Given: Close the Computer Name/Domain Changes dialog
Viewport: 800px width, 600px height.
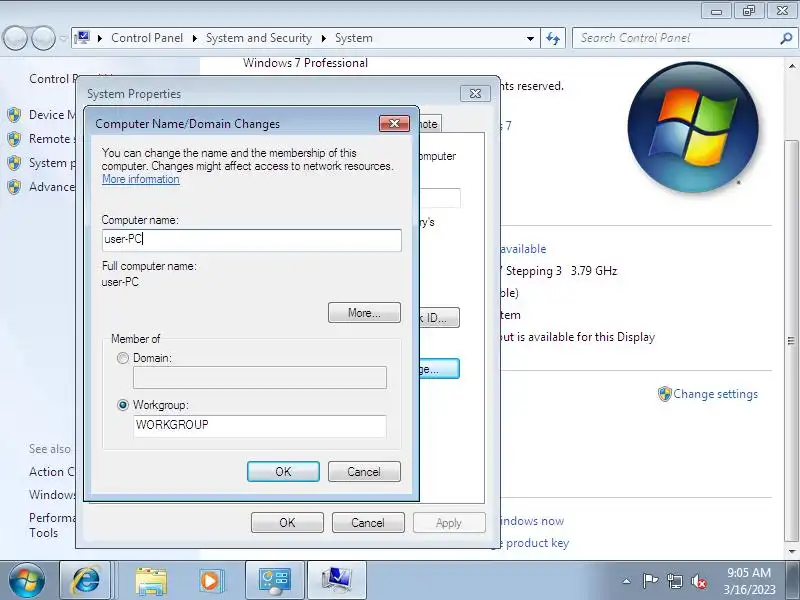Looking at the screenshot, I should click(394, 123).
